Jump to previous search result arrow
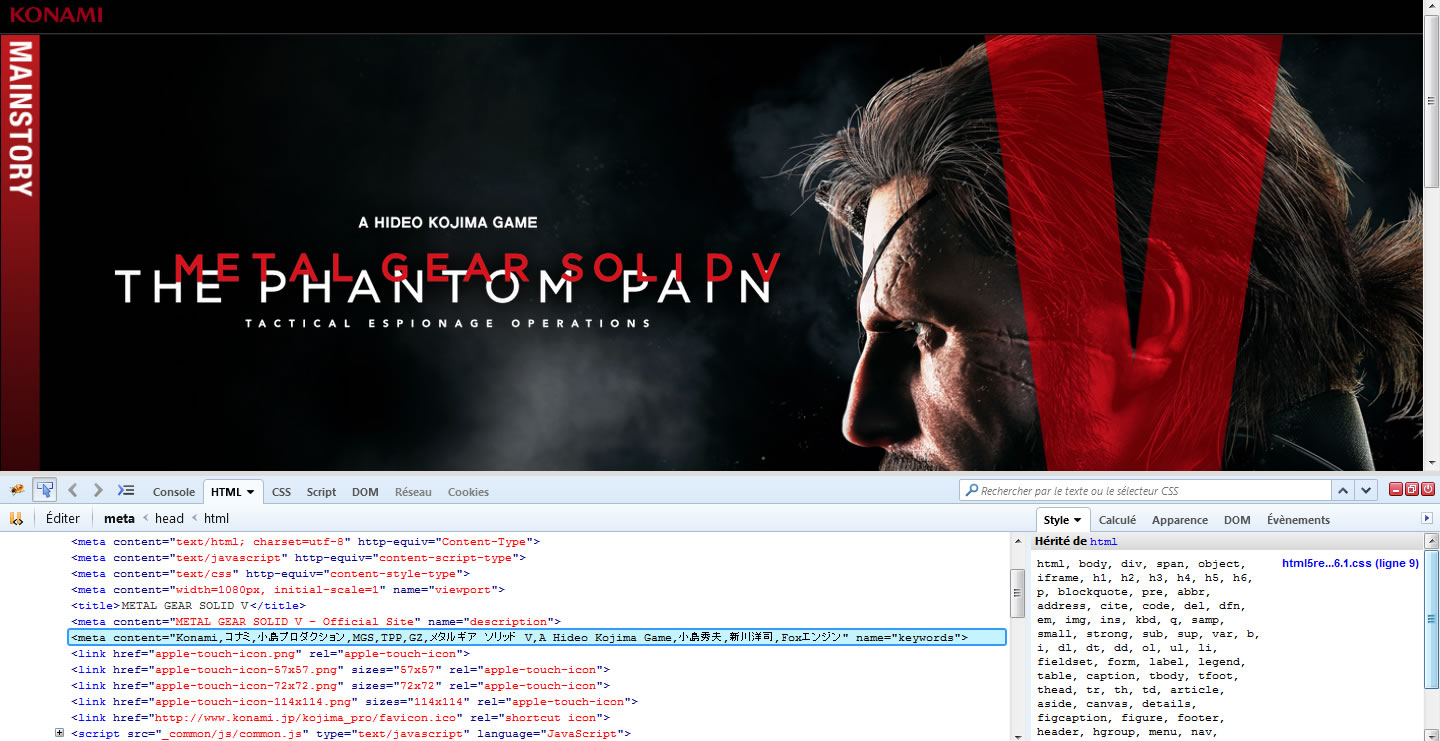Viewport: 1440px width, 741px height. (x=1344, y=491)
